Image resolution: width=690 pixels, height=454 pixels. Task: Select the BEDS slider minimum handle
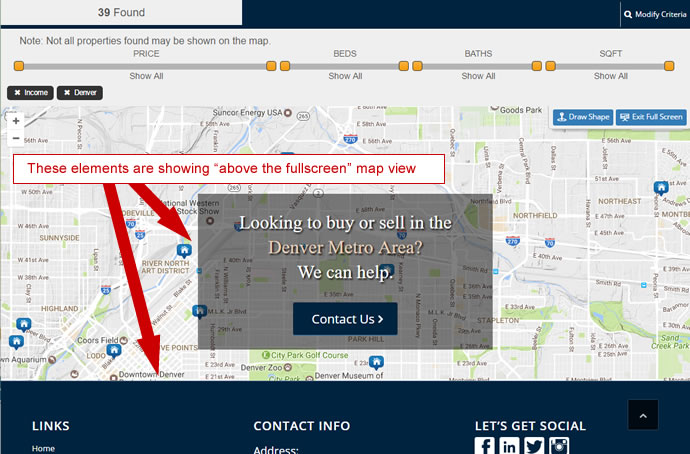[285, 66]
